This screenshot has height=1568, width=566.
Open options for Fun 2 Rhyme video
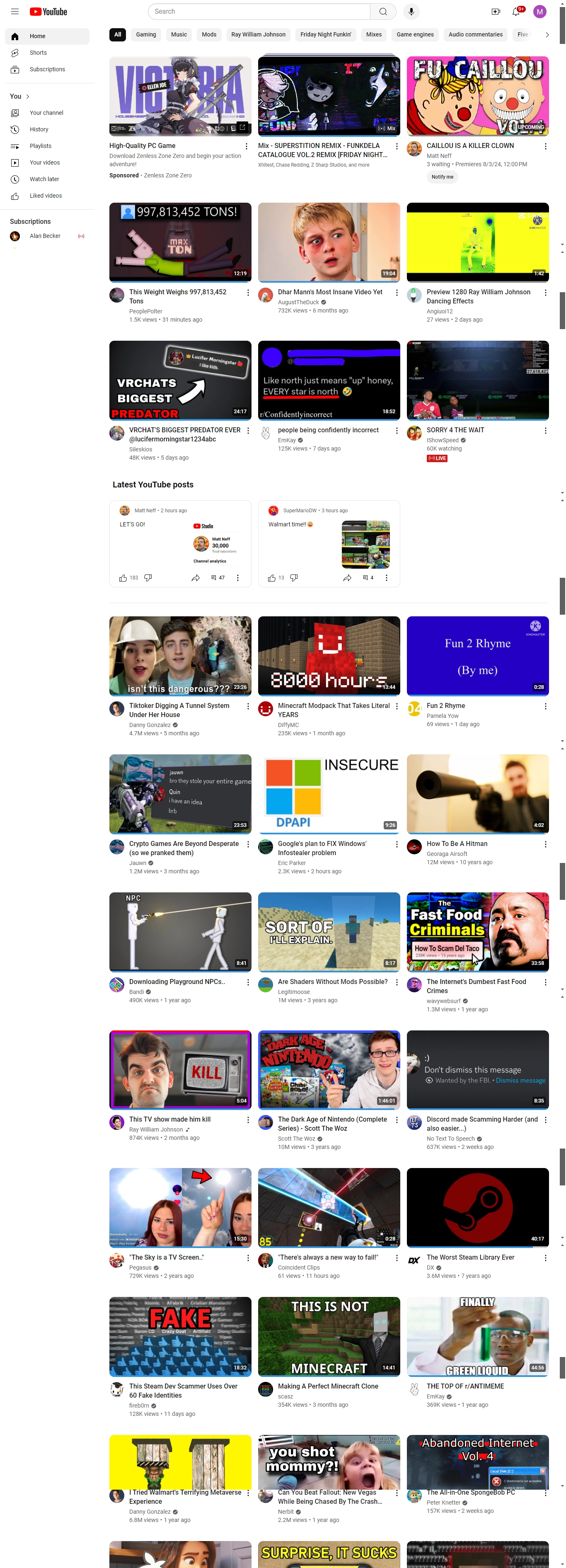tap(545, 706)
